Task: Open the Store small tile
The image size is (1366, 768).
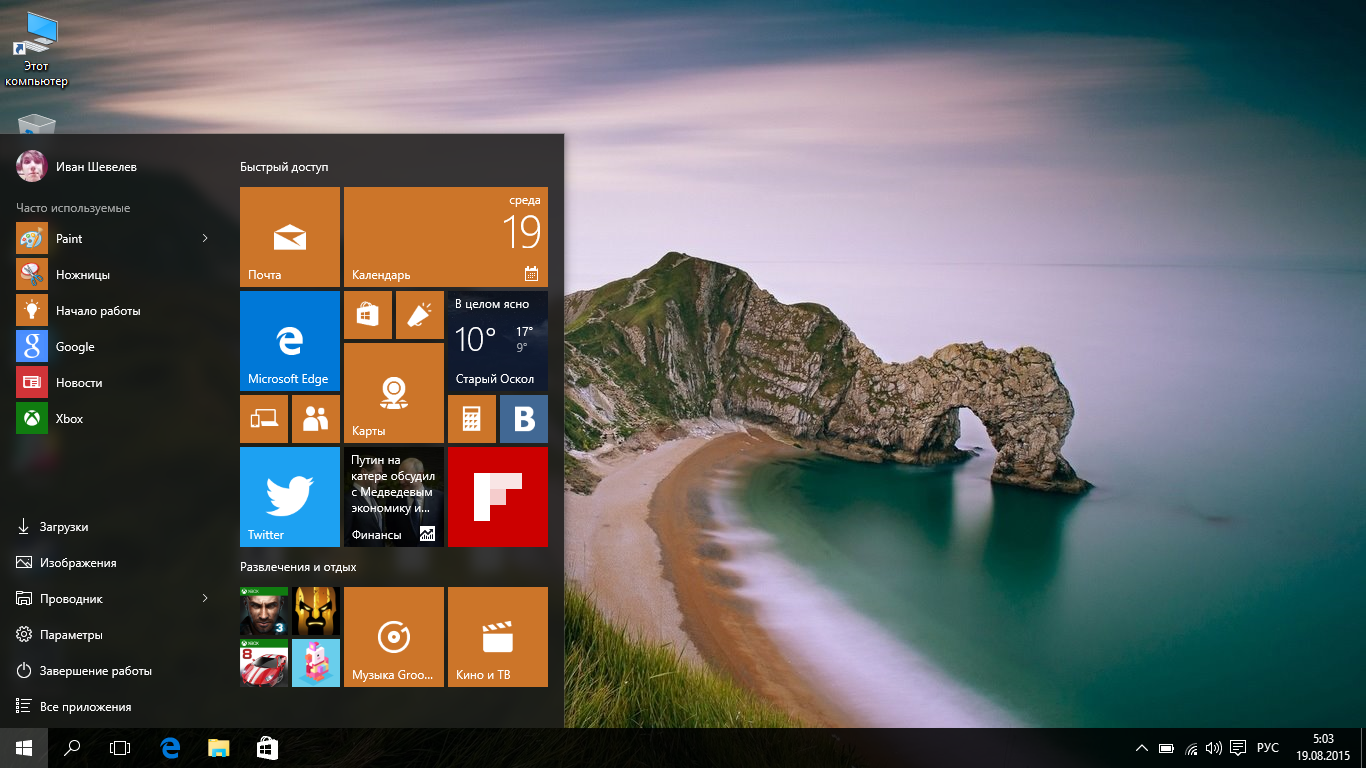Action: click(368, 315)
